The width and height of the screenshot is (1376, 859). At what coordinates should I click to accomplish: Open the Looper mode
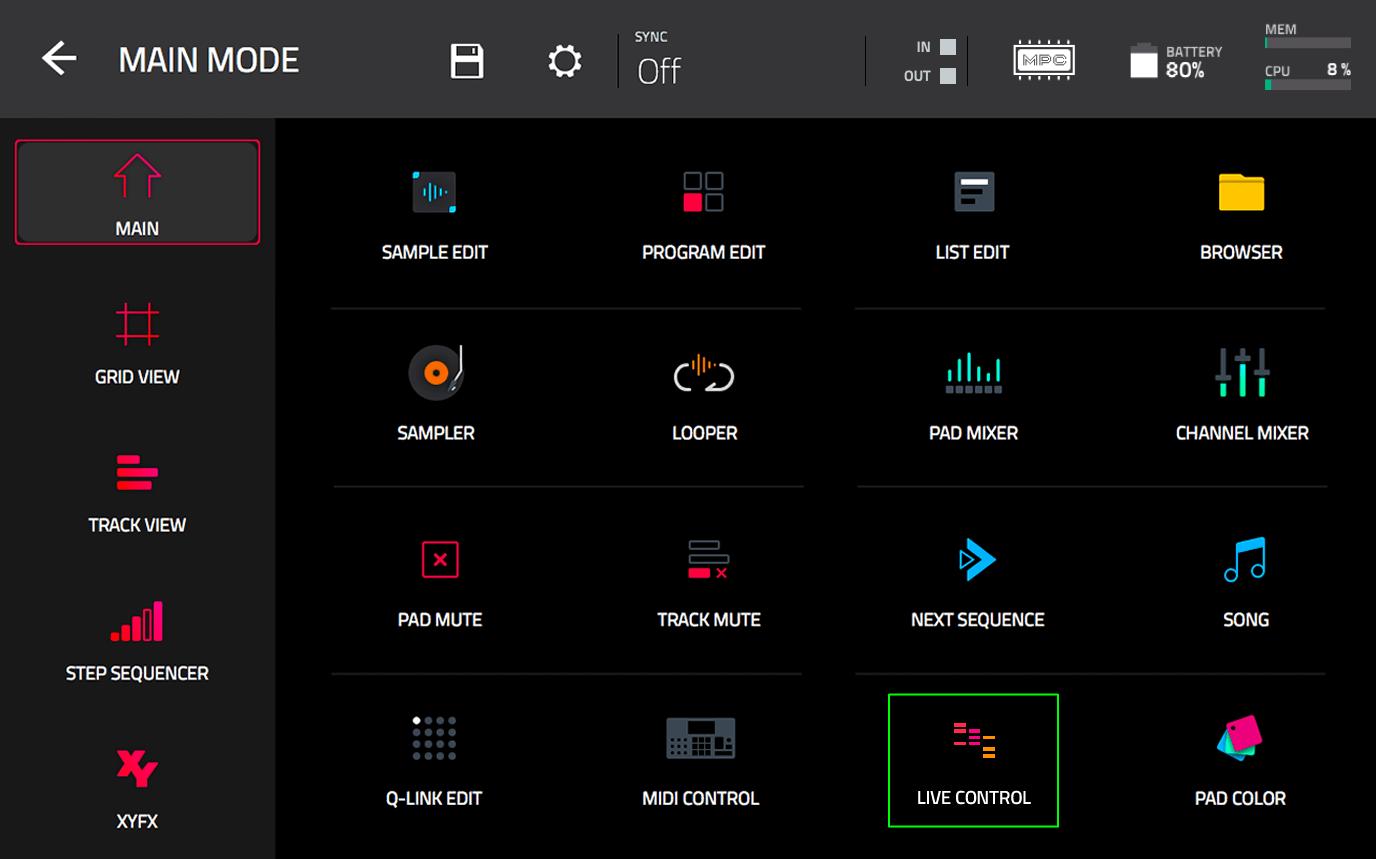tap(705, 396)
